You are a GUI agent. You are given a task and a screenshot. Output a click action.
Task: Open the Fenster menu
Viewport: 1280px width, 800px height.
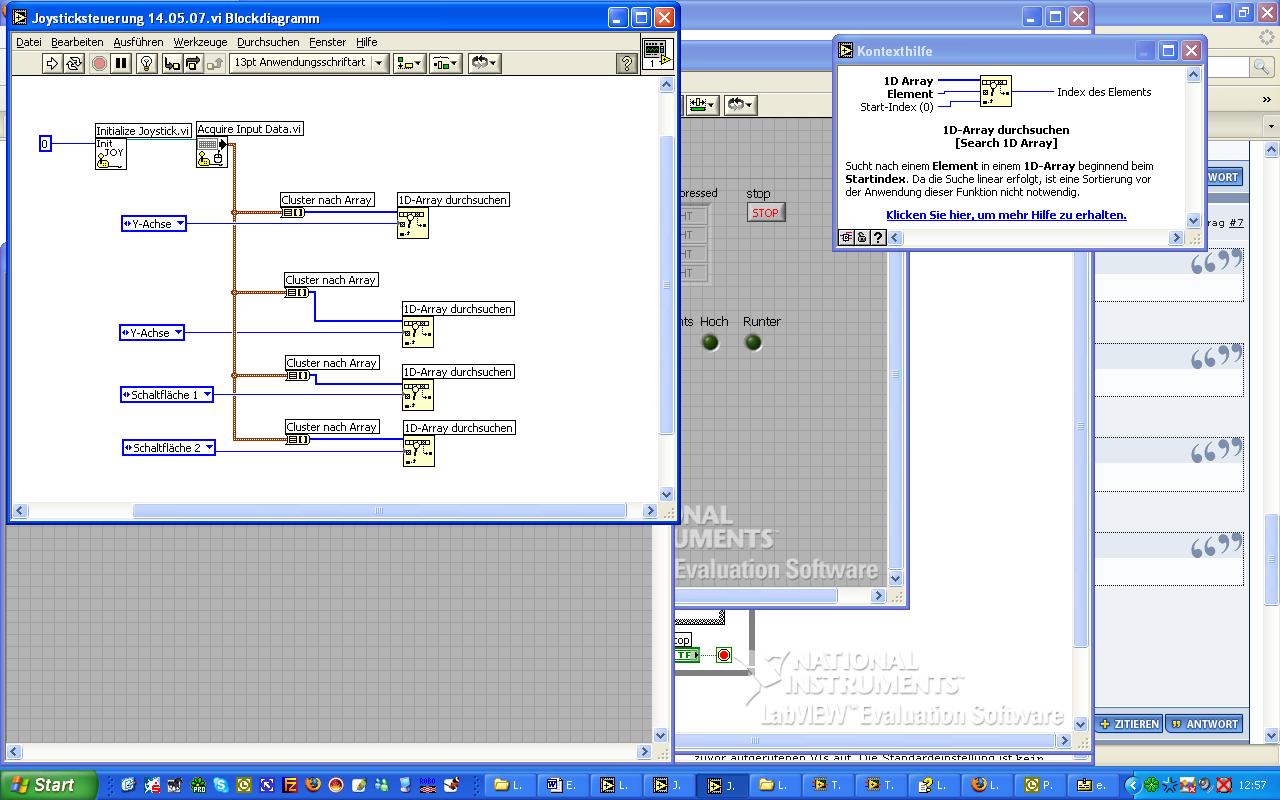(327, 42)
